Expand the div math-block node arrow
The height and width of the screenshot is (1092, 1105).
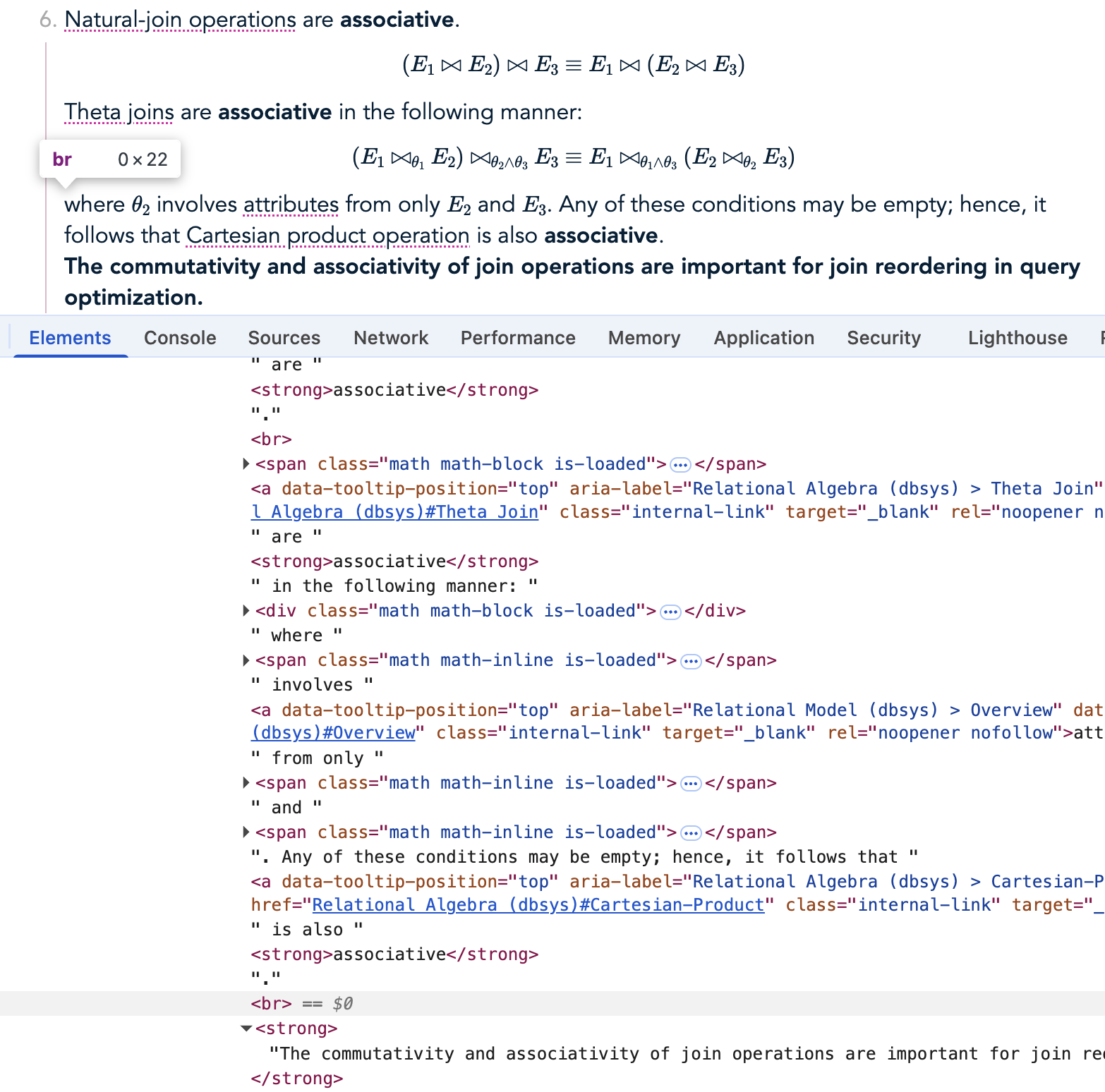(x=246, y=611)
